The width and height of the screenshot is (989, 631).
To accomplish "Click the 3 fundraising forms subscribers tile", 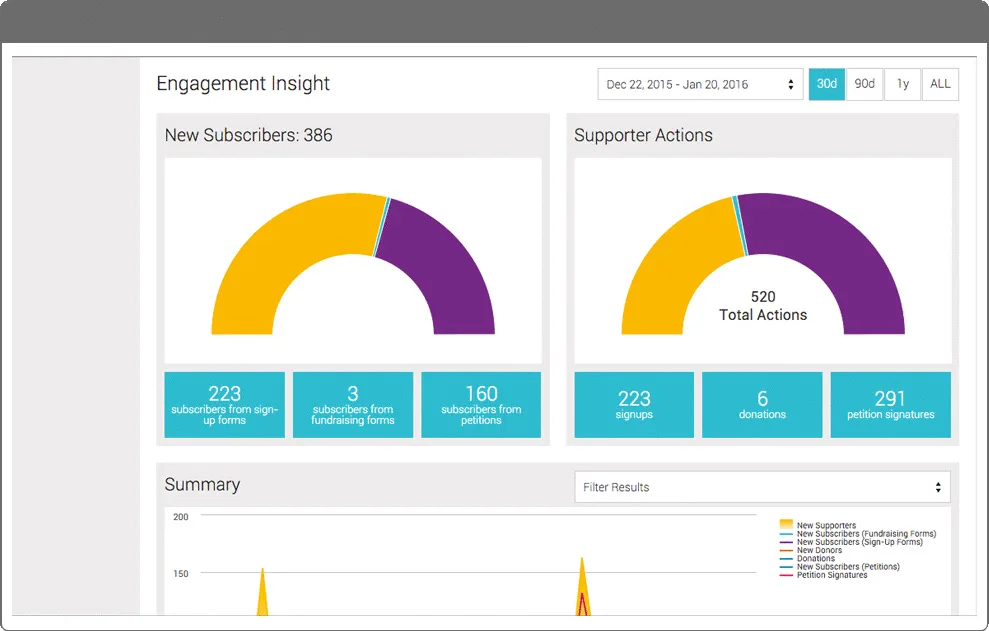I will coord(353,404).
